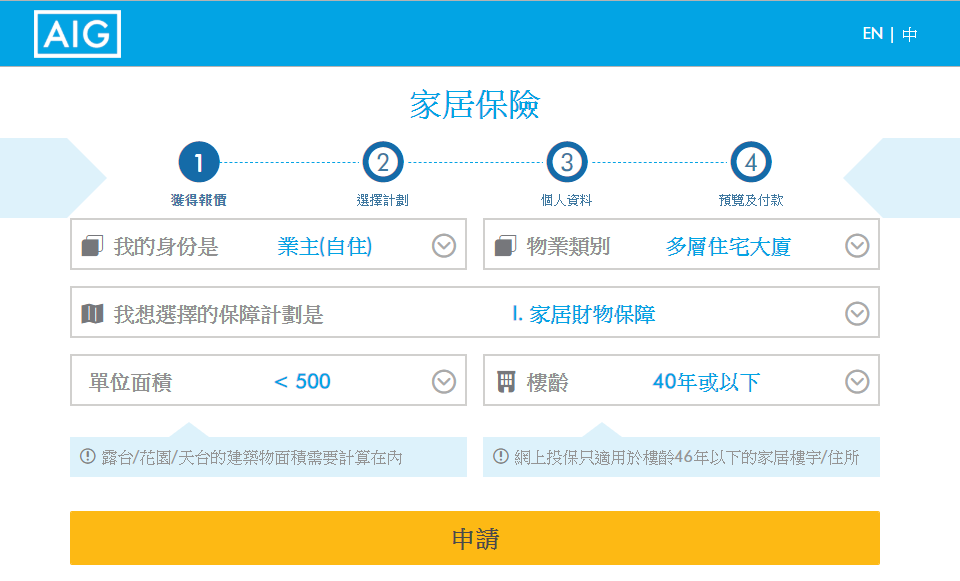Viewport: 960px width, 581px height.
Task: Click the map icon in the coverage plan row
Action: pos(91,312)
